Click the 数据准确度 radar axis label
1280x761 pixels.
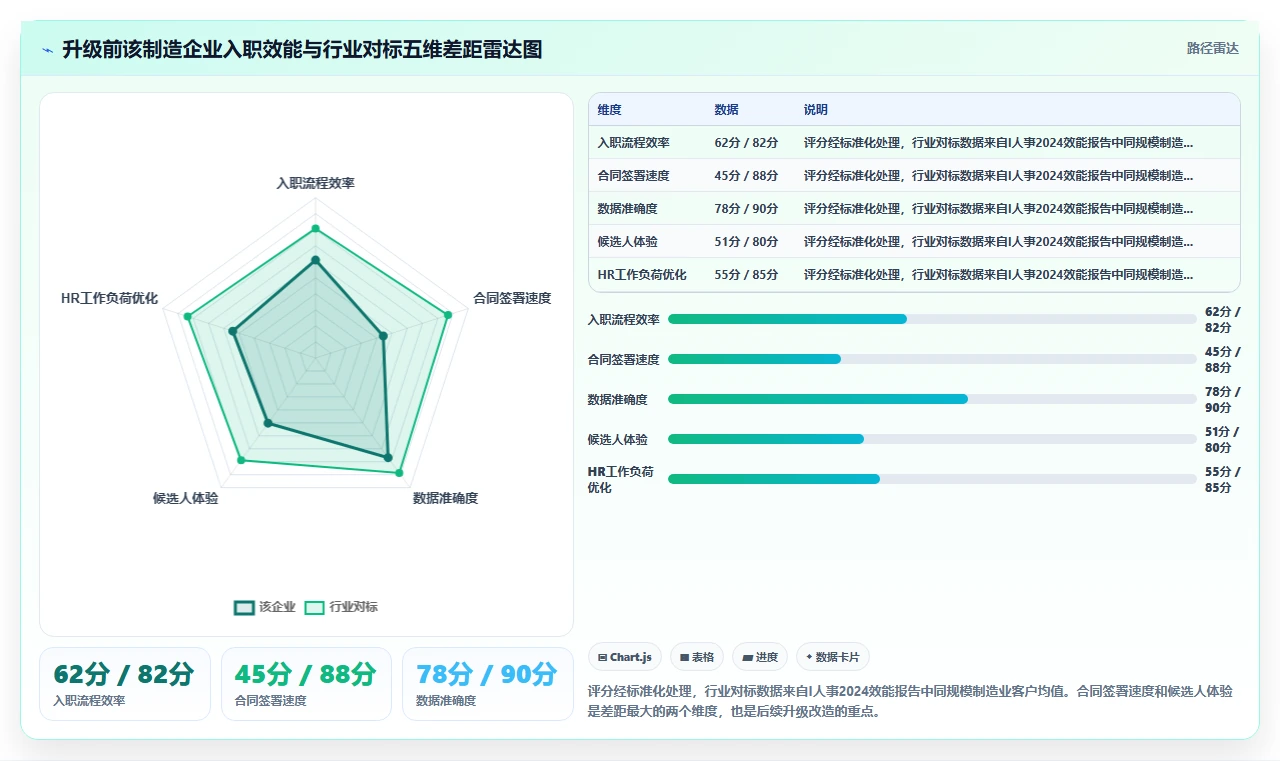446,498
